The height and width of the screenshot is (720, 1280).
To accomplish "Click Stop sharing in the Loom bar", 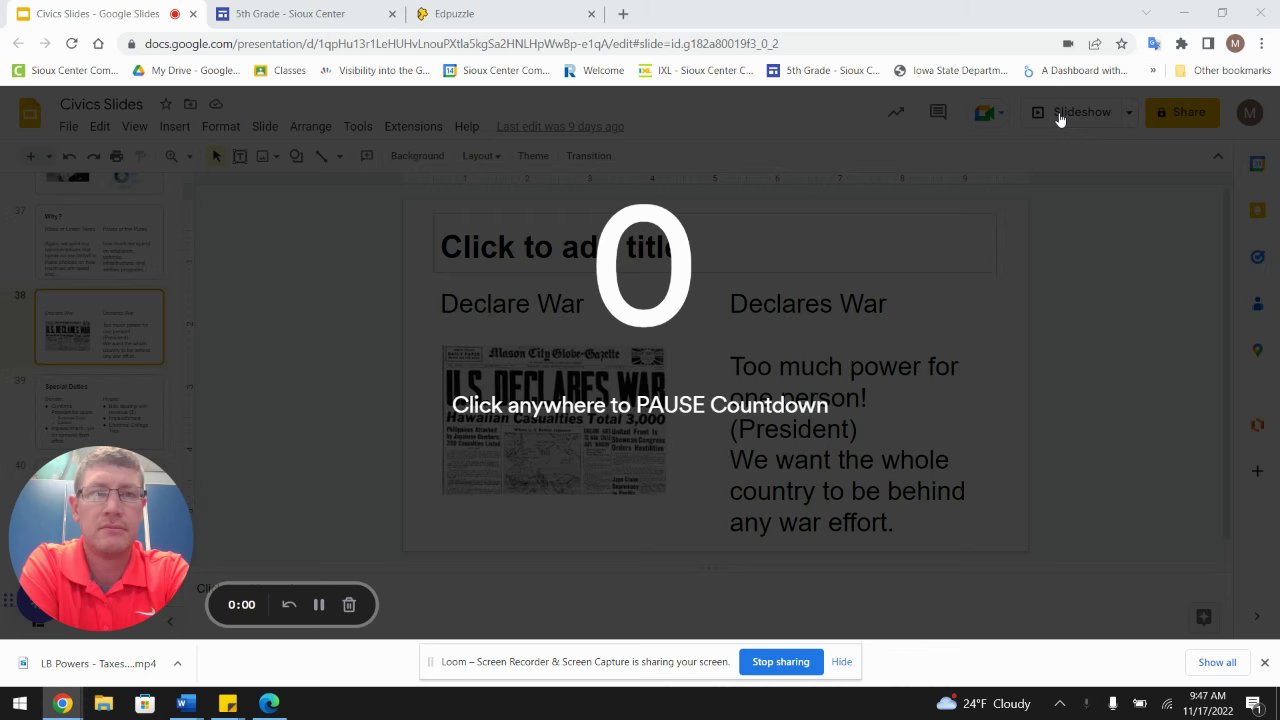I will click(780, 662).
